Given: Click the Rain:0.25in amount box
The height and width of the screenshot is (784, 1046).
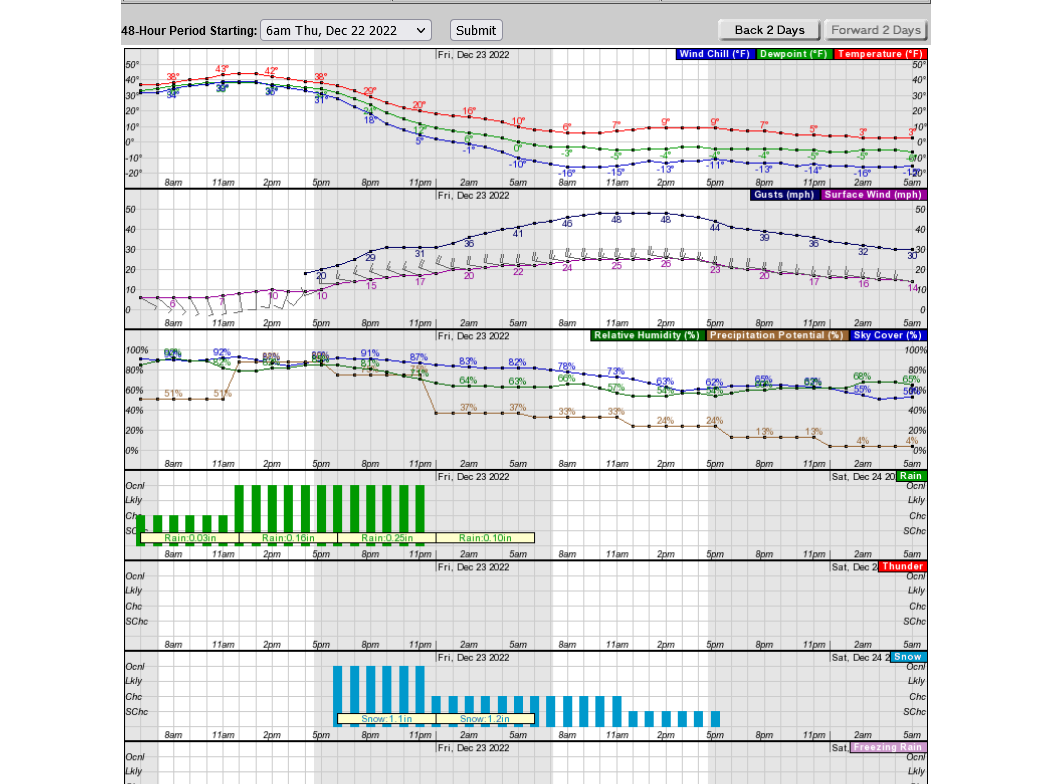Looking at the screenshot, I should click(387, 538).
